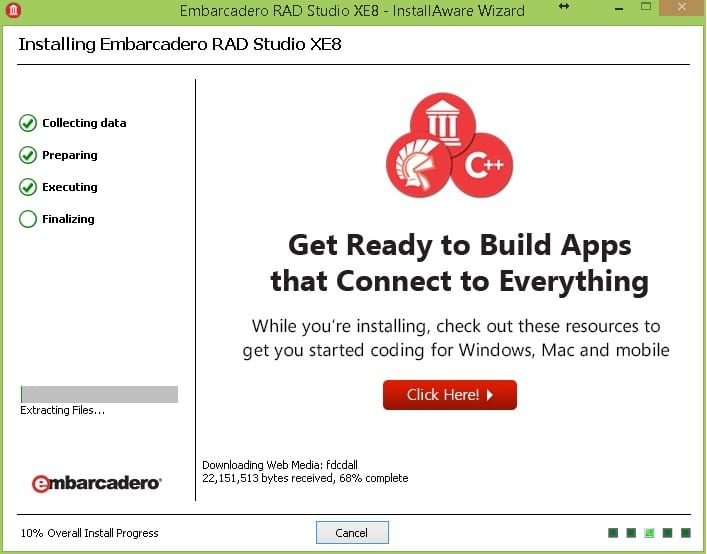Screen dimensions: 707x554
Task: Click 'Extracting Files...' status text
Action: [62, 410]
